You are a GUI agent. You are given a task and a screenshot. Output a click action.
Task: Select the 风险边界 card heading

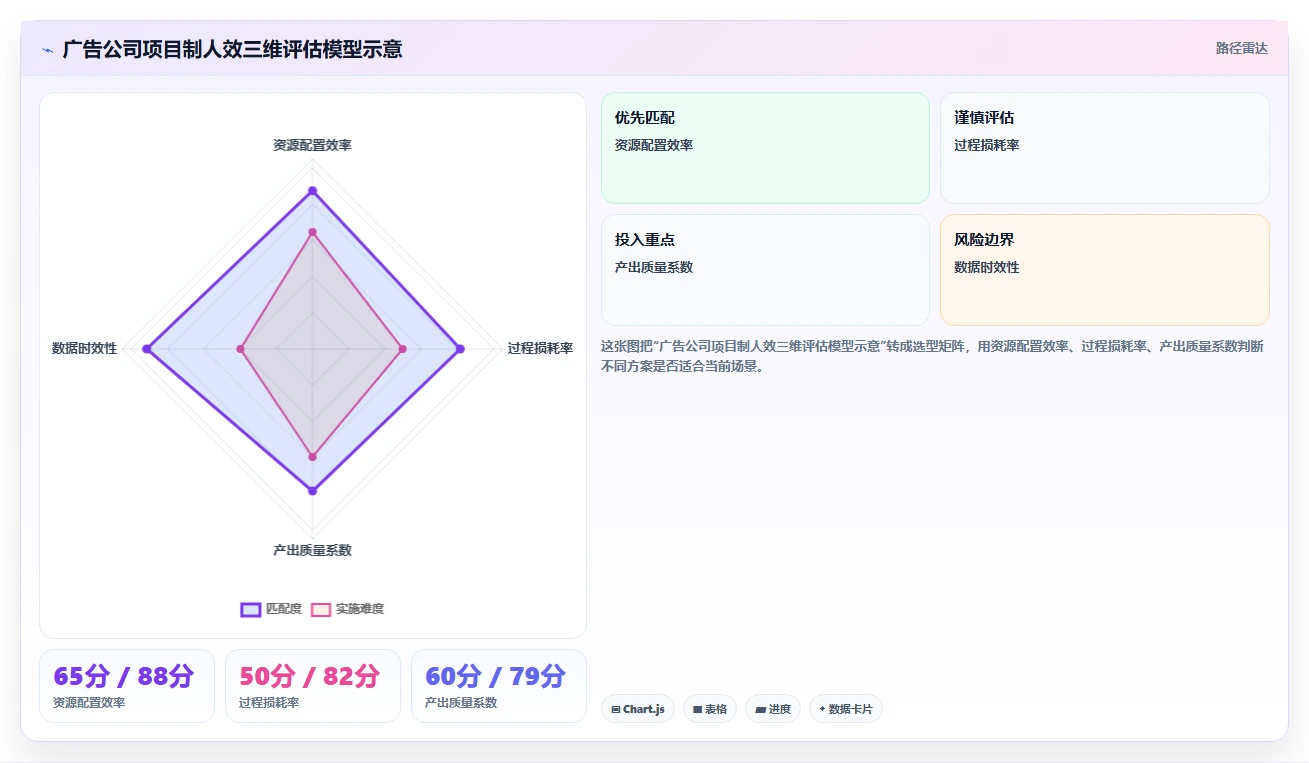tap(984, 240)
